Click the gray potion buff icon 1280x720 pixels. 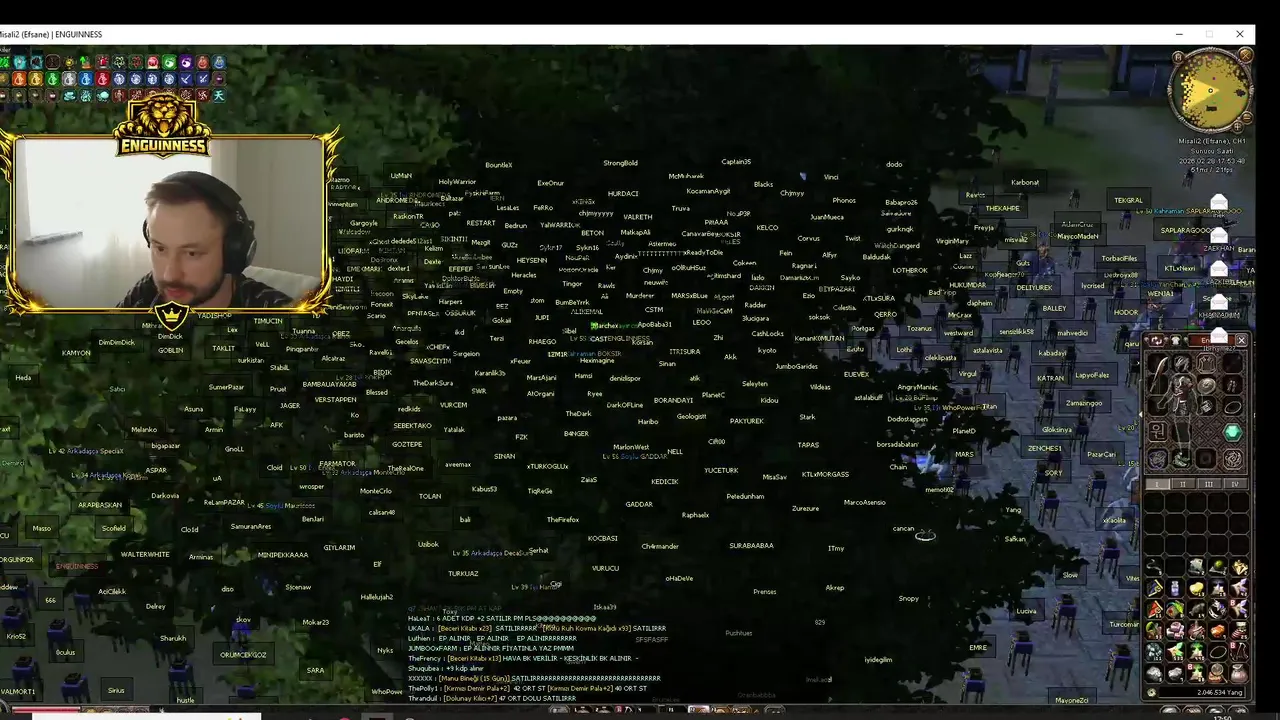(69, 78)
